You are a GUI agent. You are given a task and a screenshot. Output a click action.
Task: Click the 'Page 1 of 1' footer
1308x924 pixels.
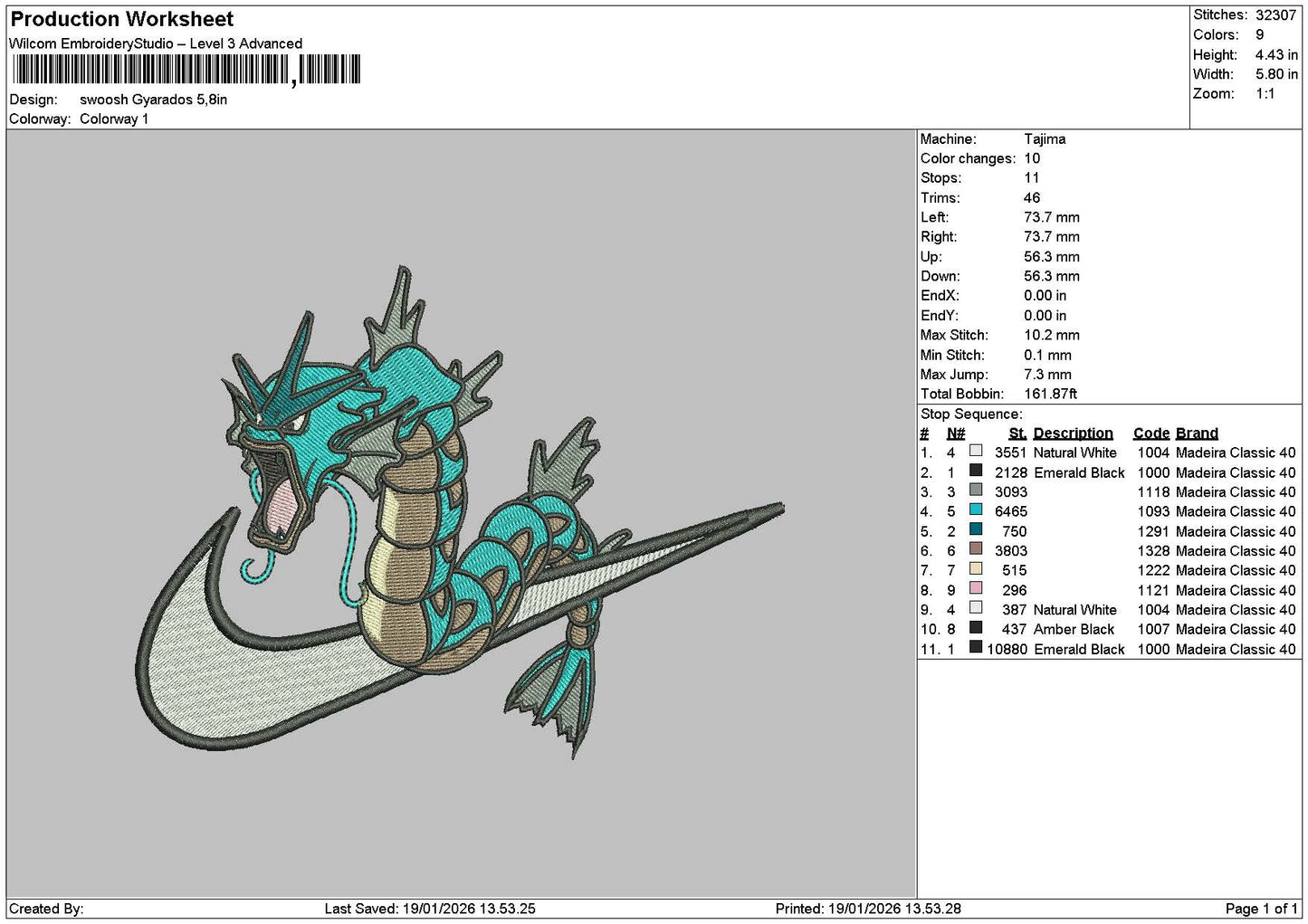1262,909
